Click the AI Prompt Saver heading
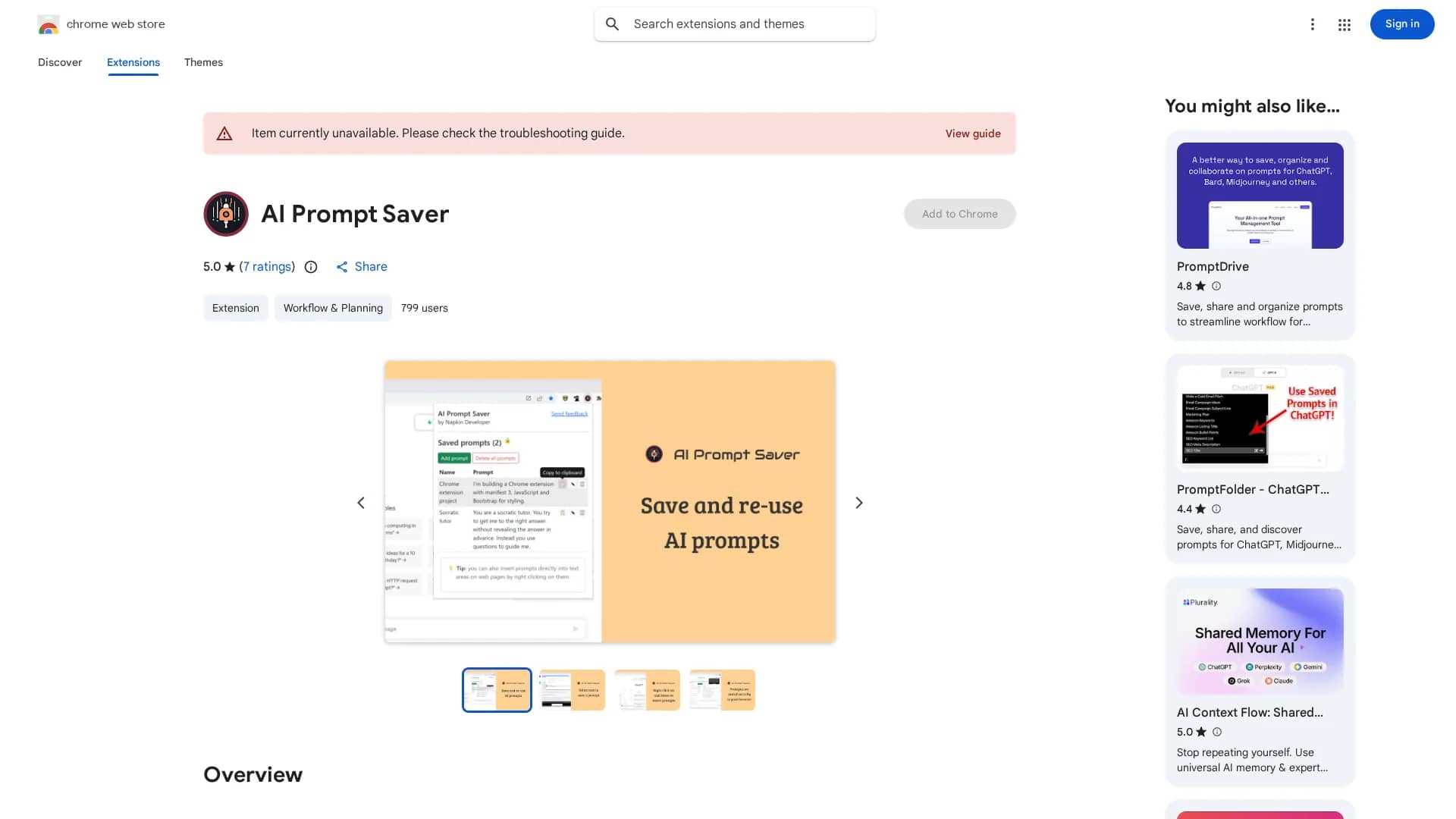The width and height of the screenshot is (1456, 819). pos(355,214)
